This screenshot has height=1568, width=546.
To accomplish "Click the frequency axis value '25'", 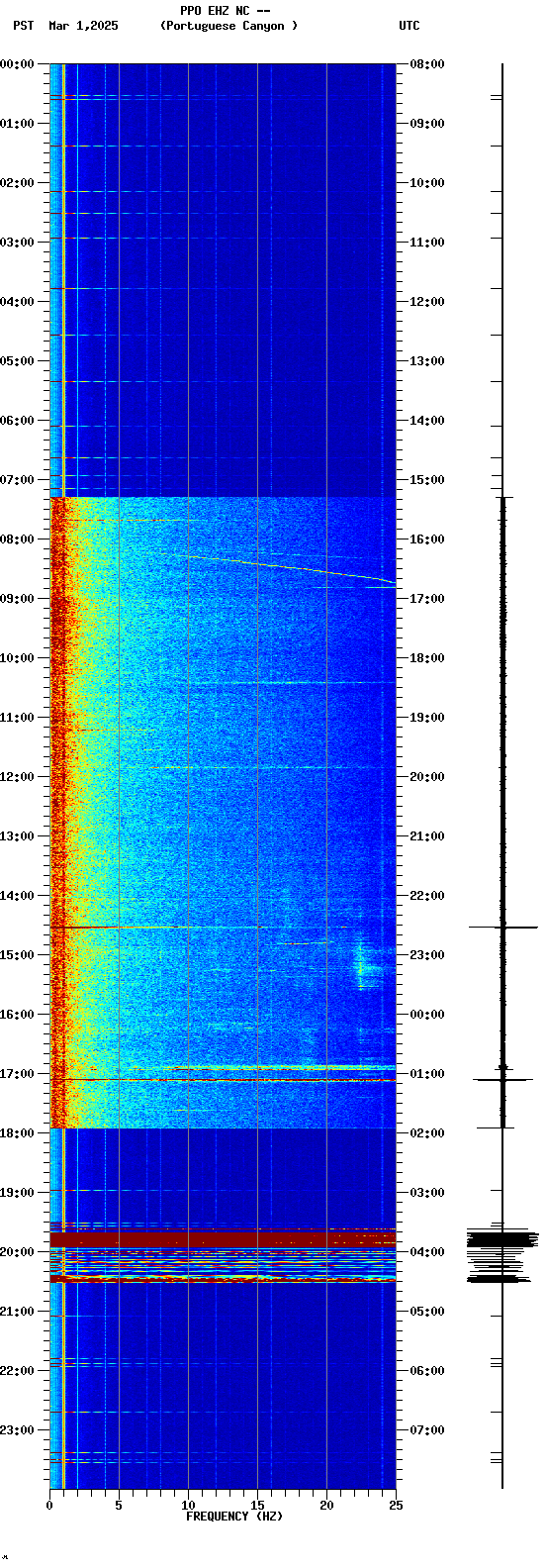I will coord(396,1506).
